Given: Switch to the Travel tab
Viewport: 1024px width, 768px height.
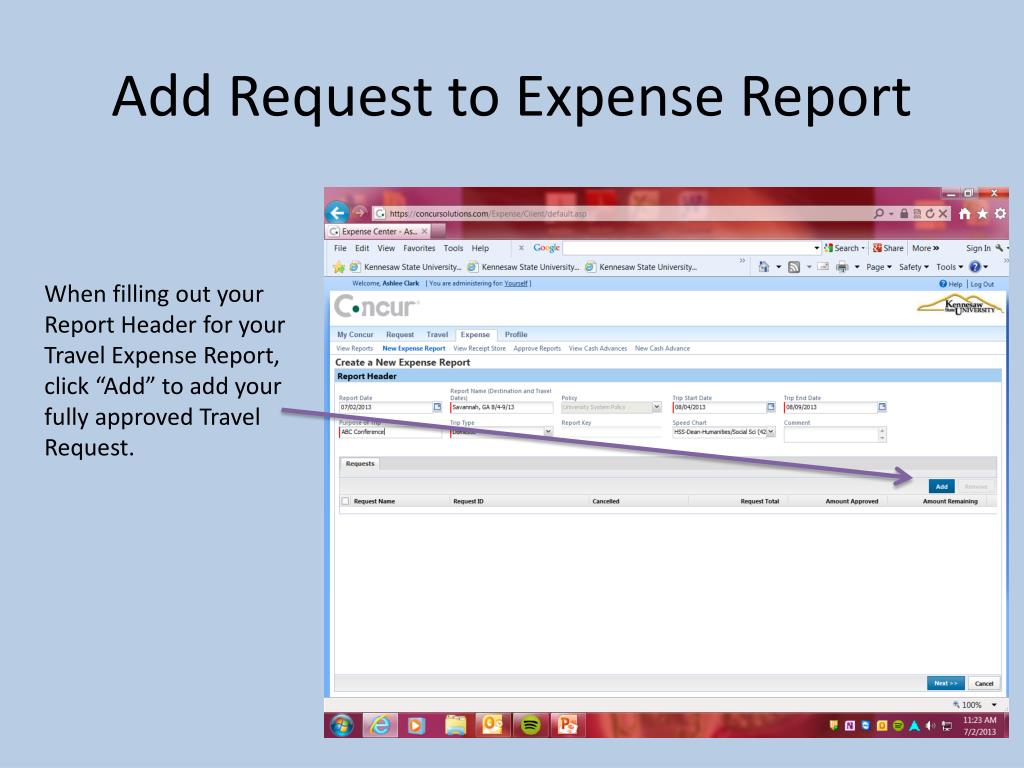Looking at the screenshot, I should point(437,334).
